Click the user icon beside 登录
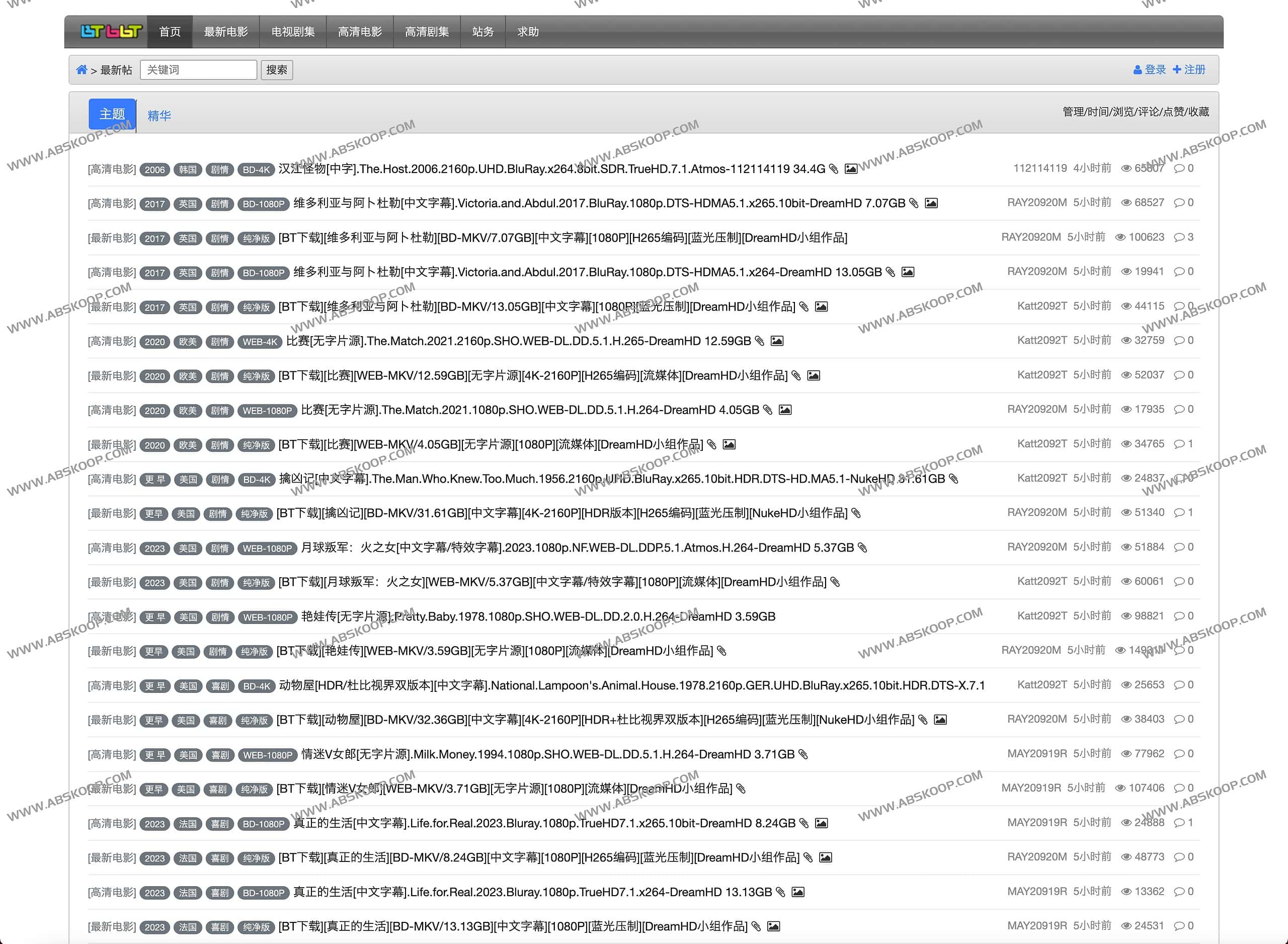Screen dimensions: 1288x944 click(1137, 70)
